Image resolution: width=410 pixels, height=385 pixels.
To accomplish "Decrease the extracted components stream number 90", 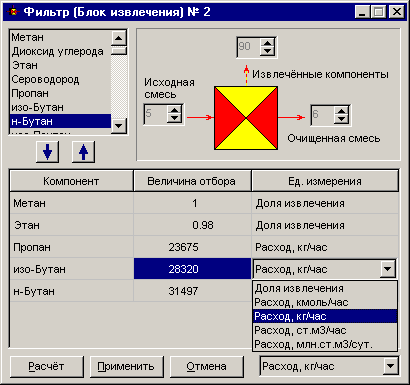I will click(x=267, y=51).
